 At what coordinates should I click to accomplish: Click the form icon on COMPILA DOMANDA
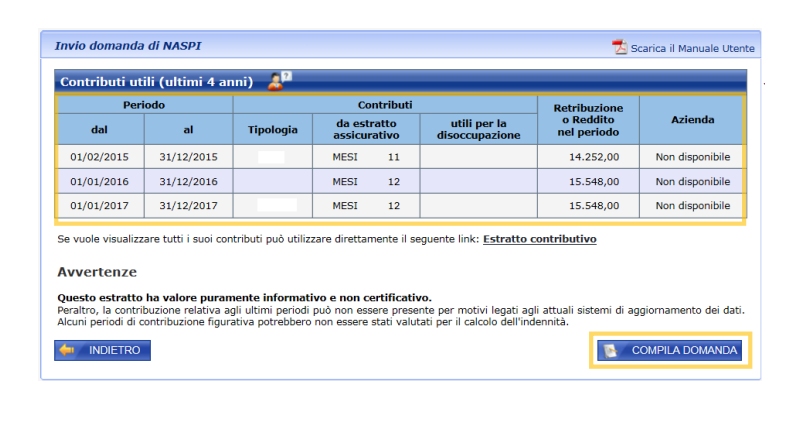[610, 351]
